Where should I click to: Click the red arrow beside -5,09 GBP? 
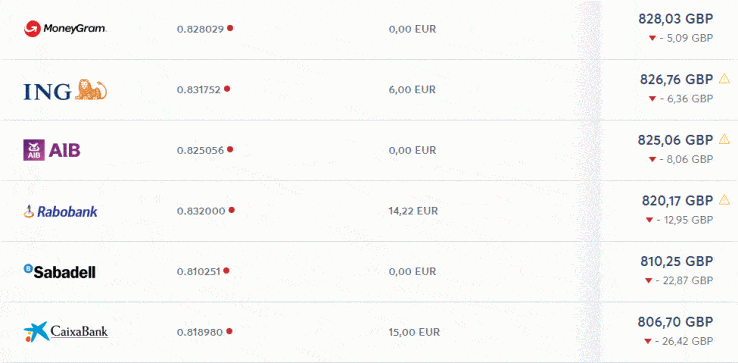point(652,38)
